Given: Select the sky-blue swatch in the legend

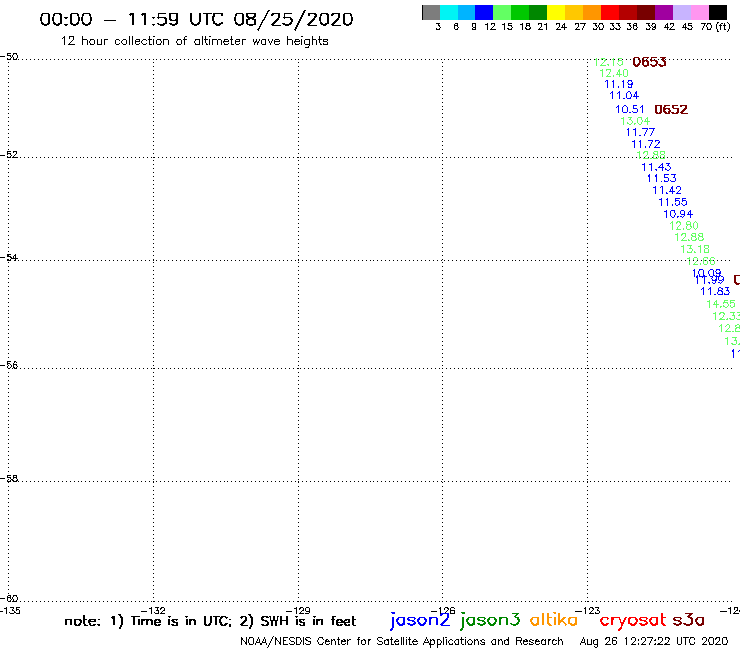Looking at the screenshot, I should [x=467, y=12].
